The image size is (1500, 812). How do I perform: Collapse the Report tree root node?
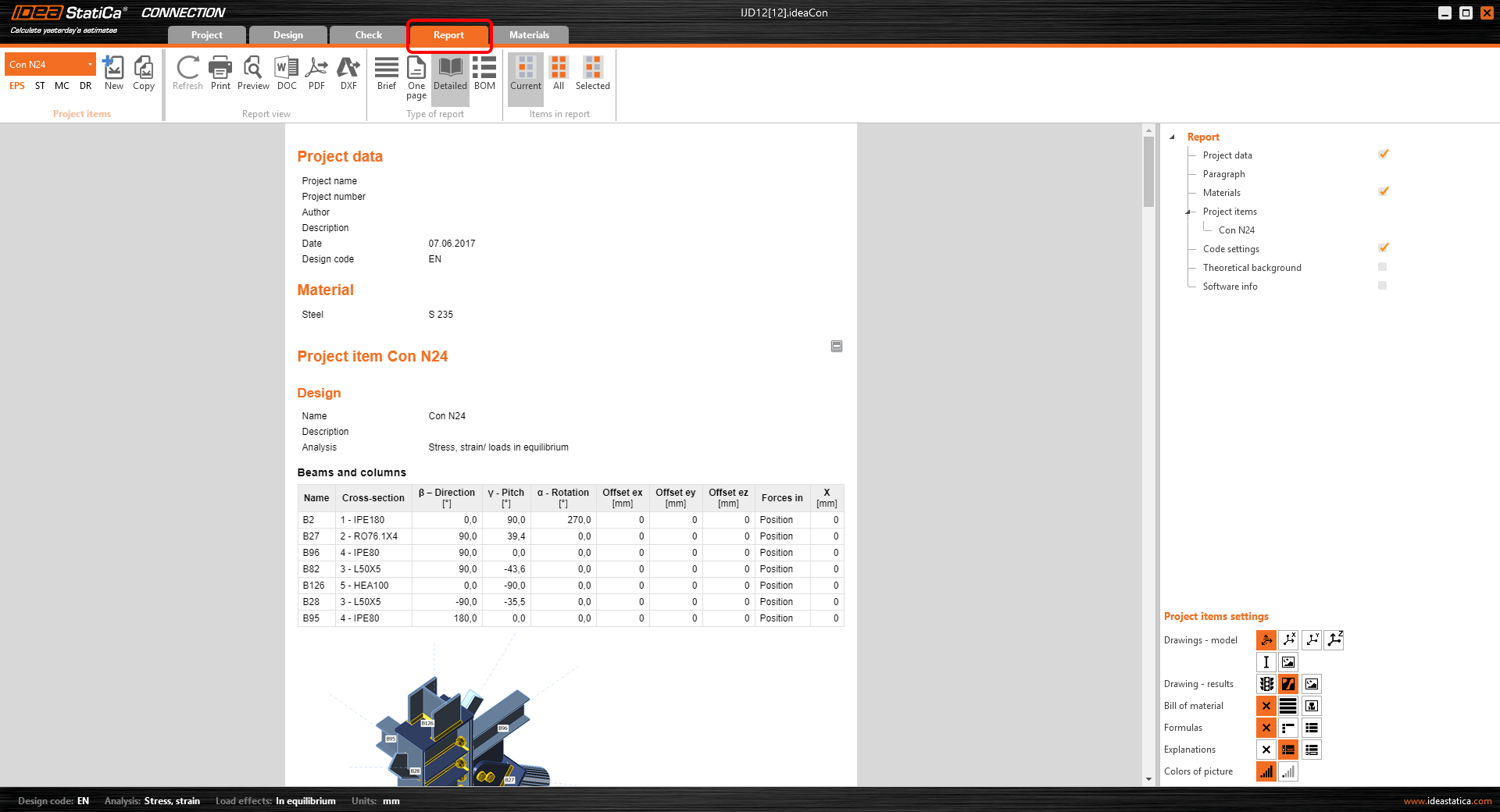[x=1172, y=137]
